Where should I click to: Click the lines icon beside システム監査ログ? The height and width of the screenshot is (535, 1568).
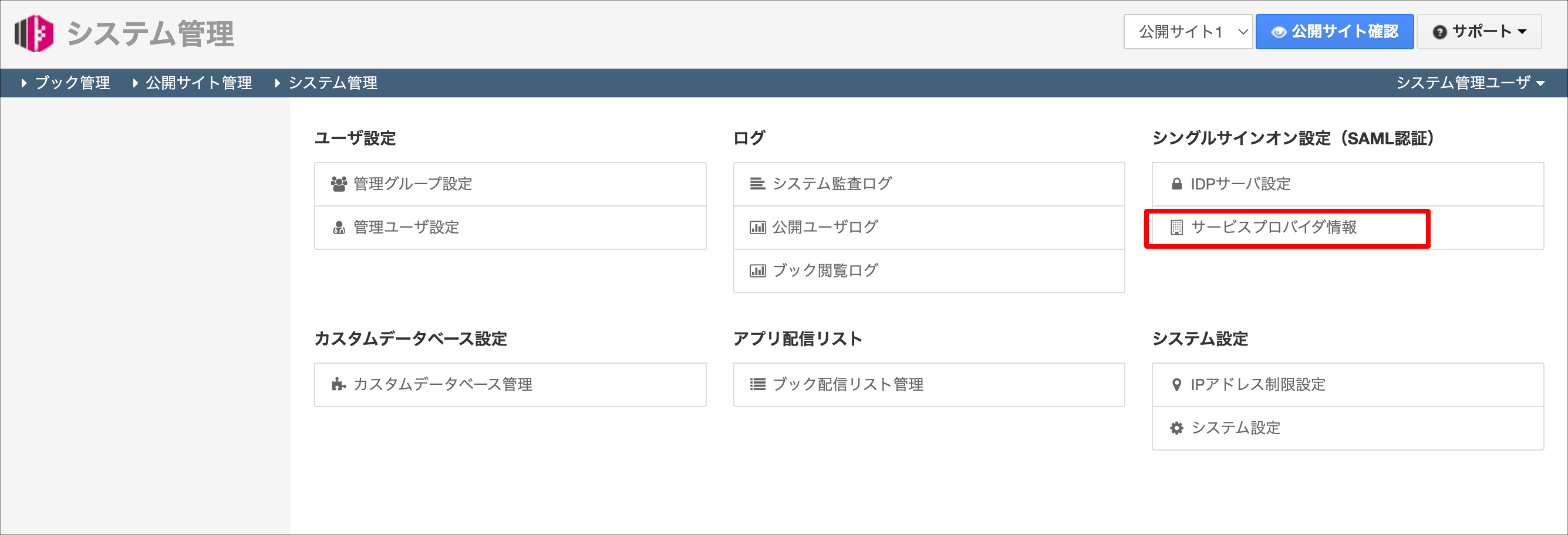tap(757, 184)
